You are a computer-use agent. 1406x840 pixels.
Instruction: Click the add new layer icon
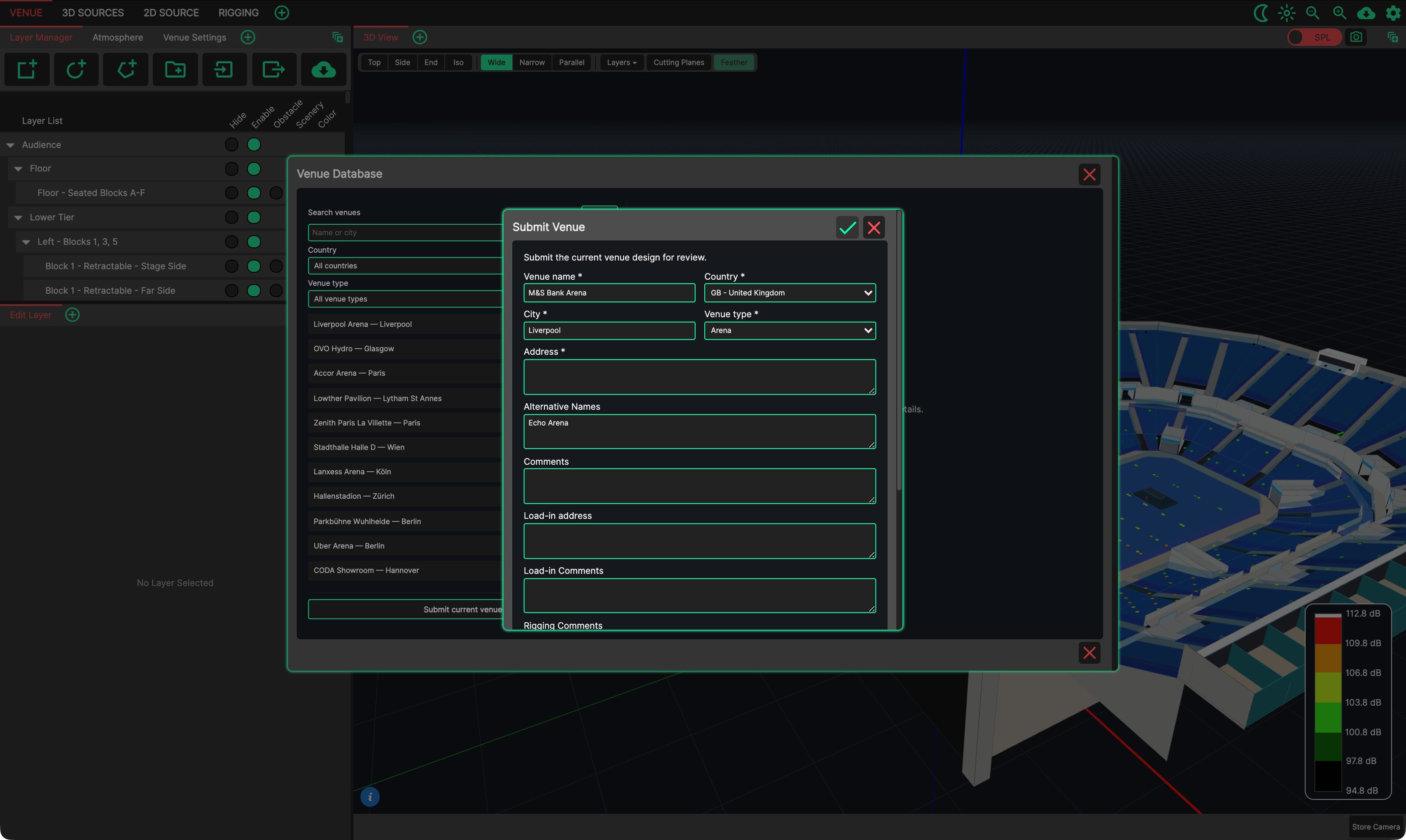[27, 70]
